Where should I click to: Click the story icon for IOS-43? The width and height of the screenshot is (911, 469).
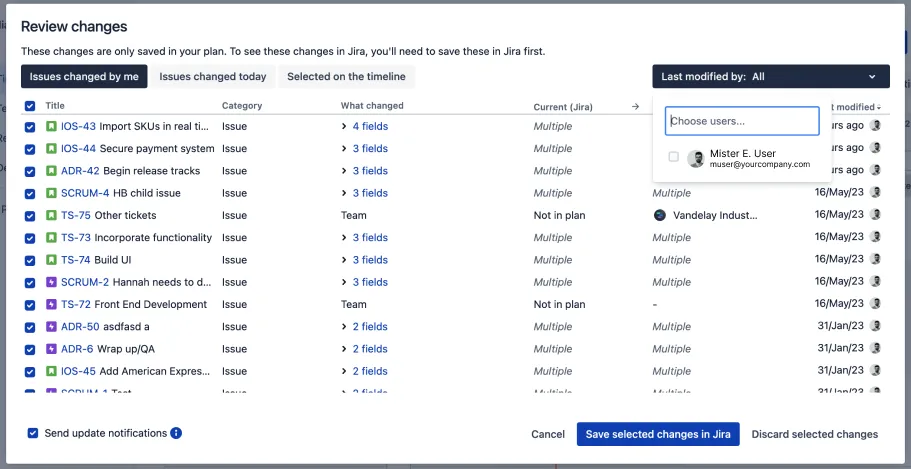(51, 126)
